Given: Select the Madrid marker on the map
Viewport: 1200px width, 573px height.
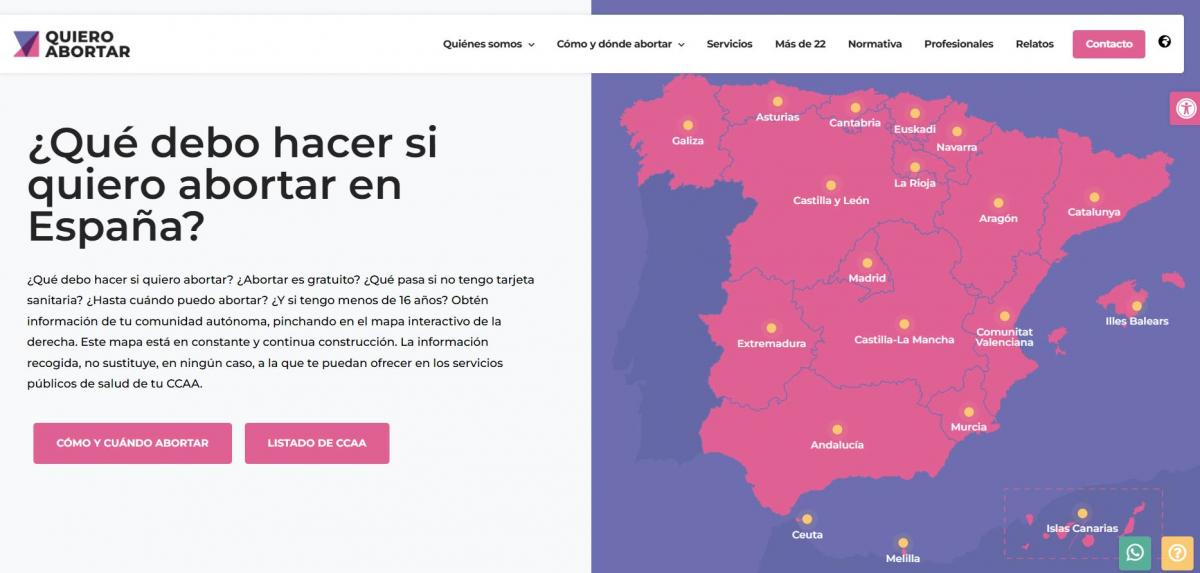Looking at the screenshot, I should (867, 264).
